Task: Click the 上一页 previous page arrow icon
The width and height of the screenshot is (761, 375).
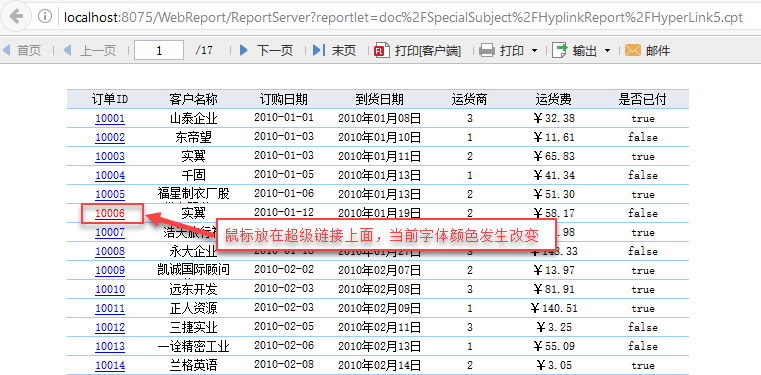Action: click(x=67, y=50)
